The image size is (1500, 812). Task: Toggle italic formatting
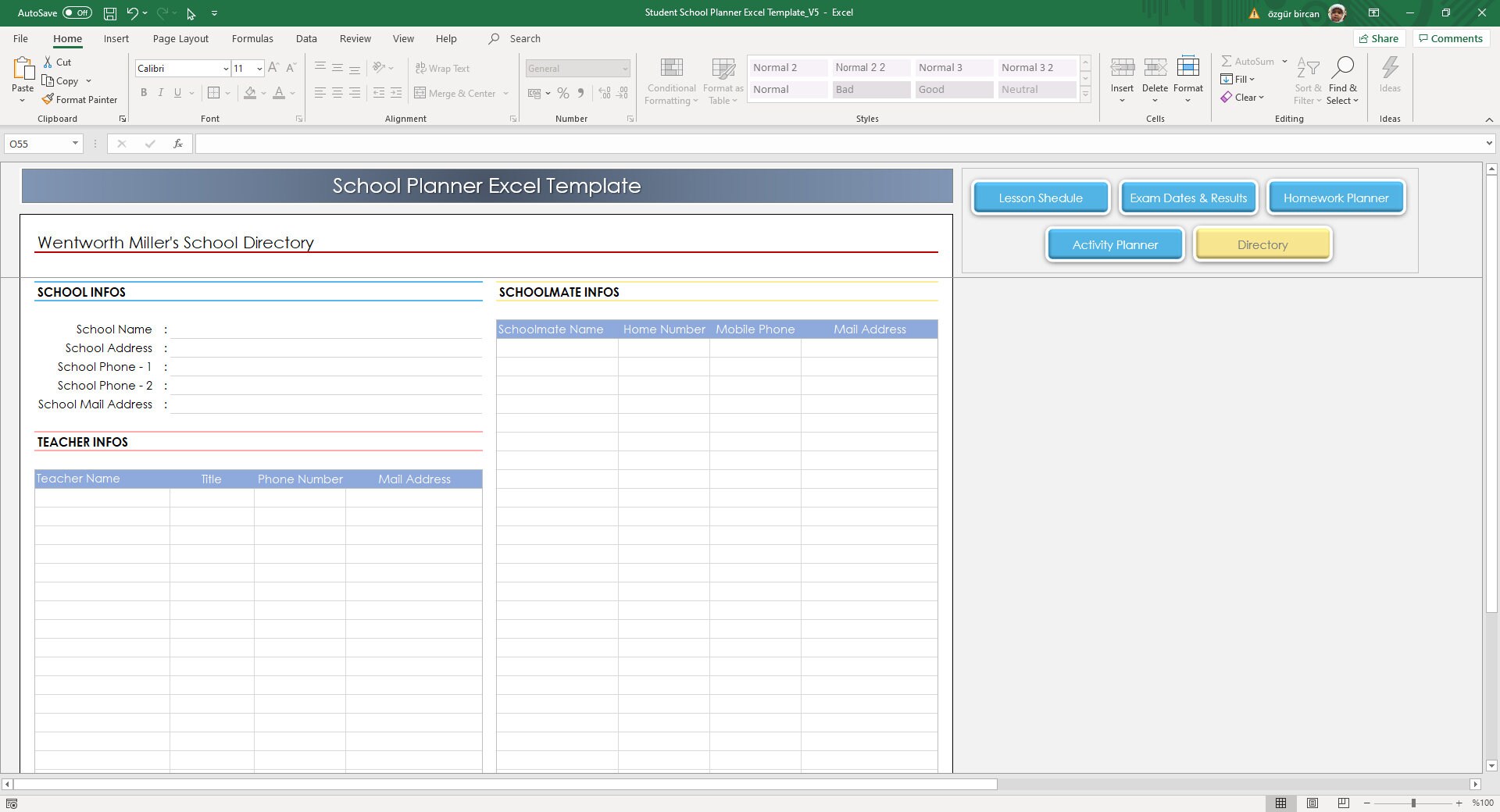[161, 93]
